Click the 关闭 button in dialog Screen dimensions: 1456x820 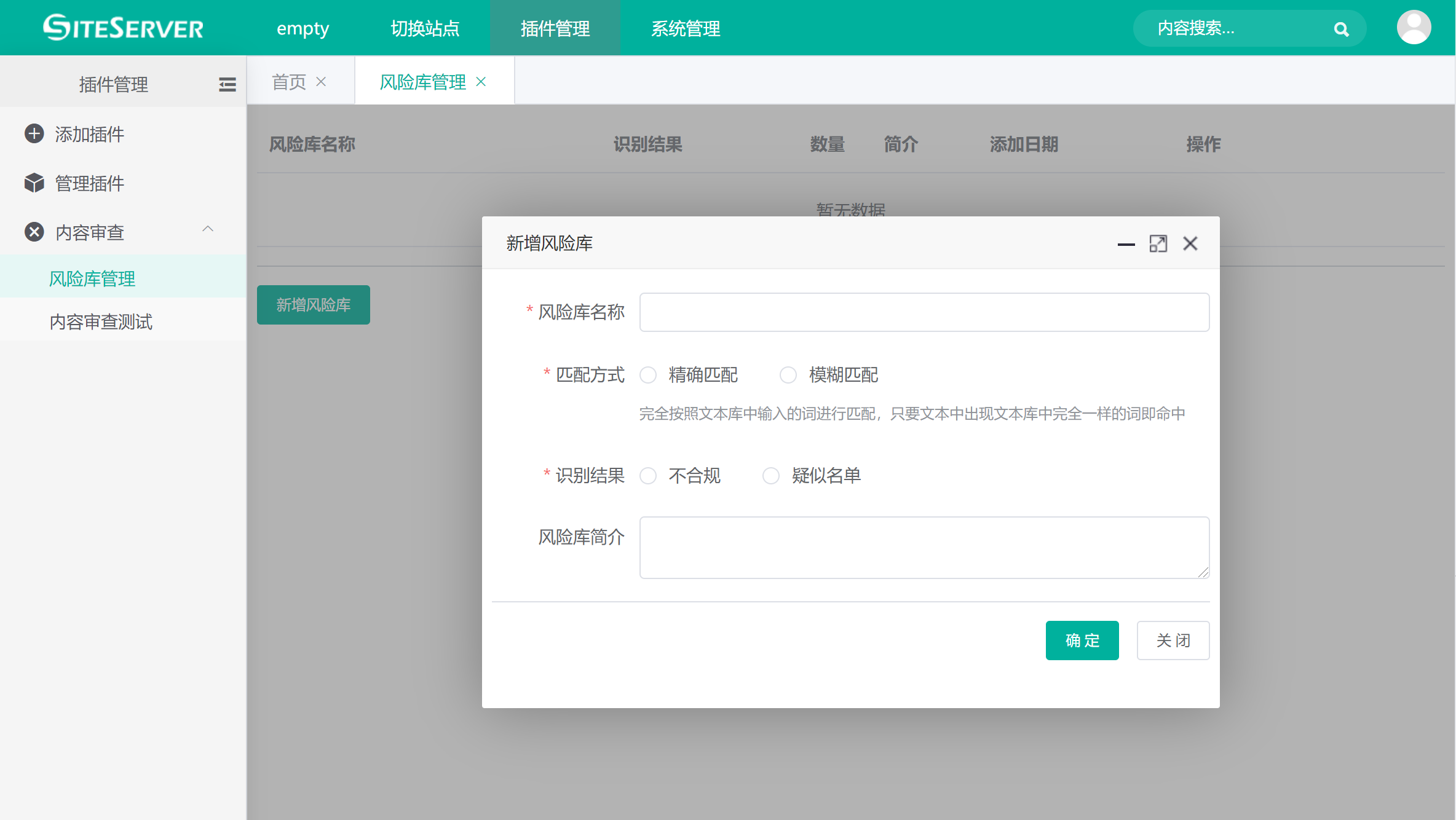1173,641
